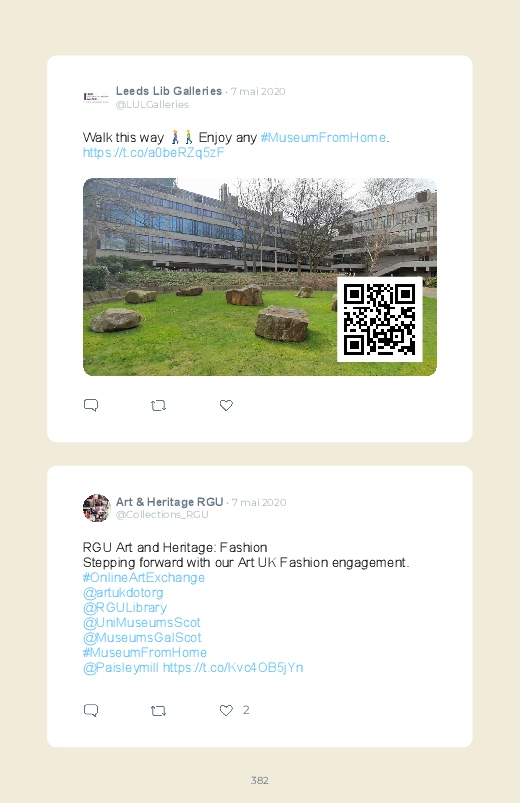Viewport: 520px width, 803px height.
Task: Click reply icon on Art & Heritage RGU tweet
Action: pos(91,710)
